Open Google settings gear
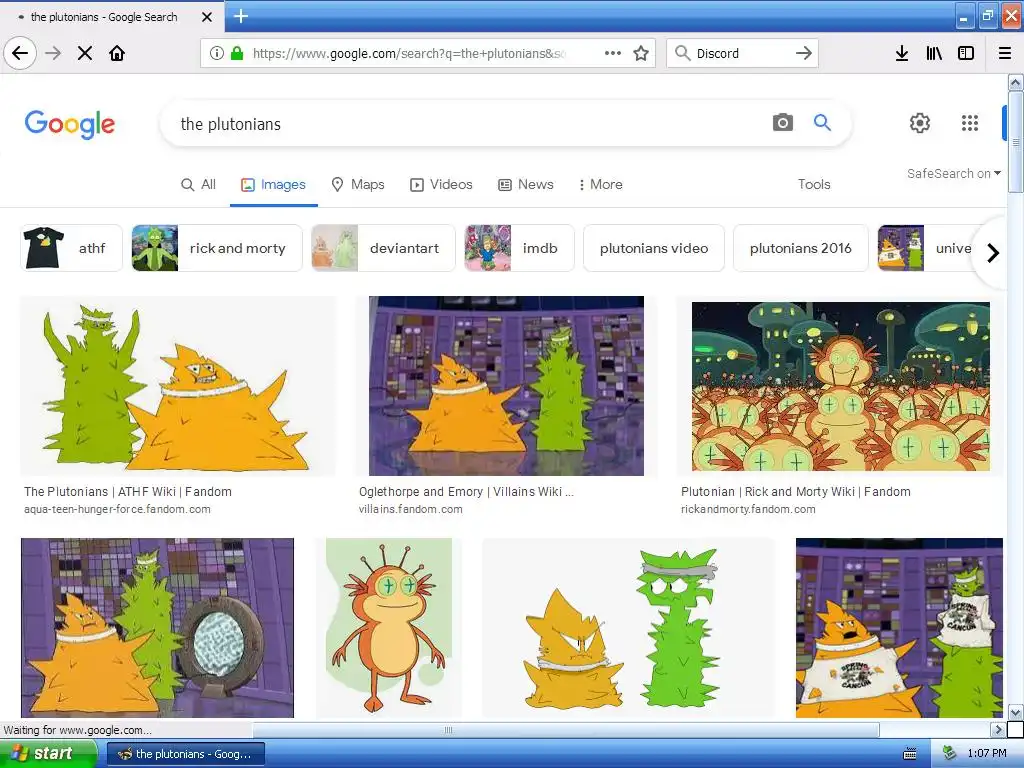This screenshot has height=768, width=1024. pos(920,123)
